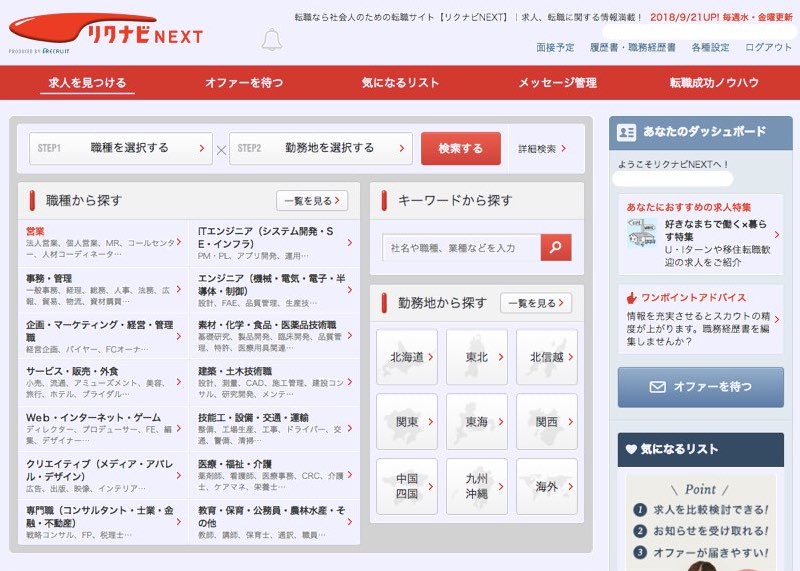Expand STEP2 勤務地を選択する selector
Image resolution: width=800 pixels, height=571 pixels.
(x=321, y=148)
